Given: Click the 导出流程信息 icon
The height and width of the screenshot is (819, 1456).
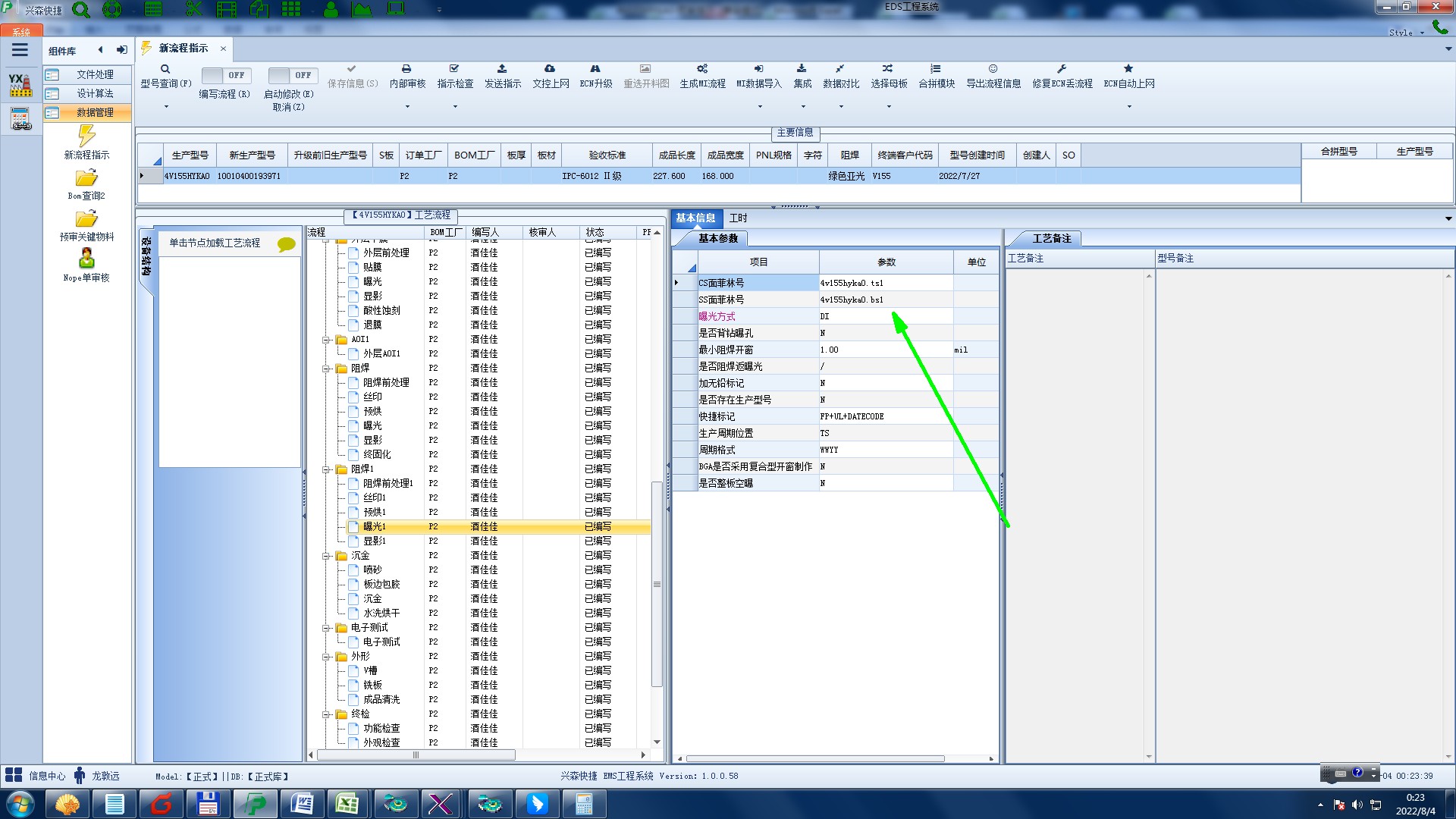Looking at the screenshot, I should click(x=993, y=69).
